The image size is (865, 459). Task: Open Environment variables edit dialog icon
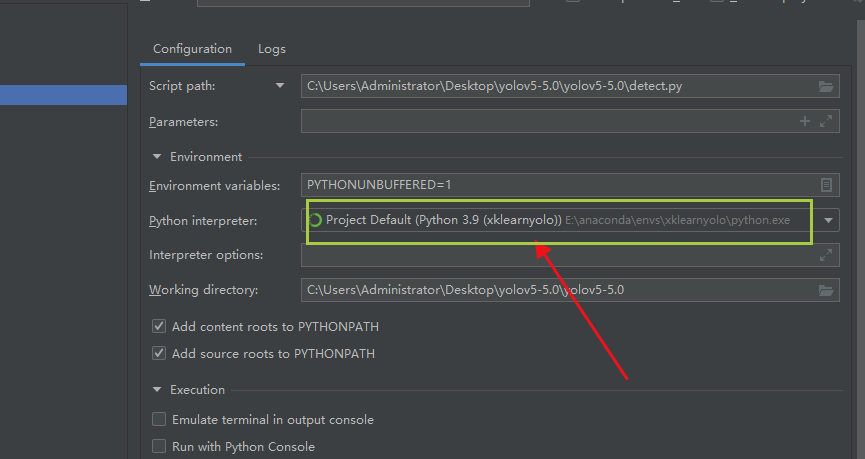coord(826,185)
